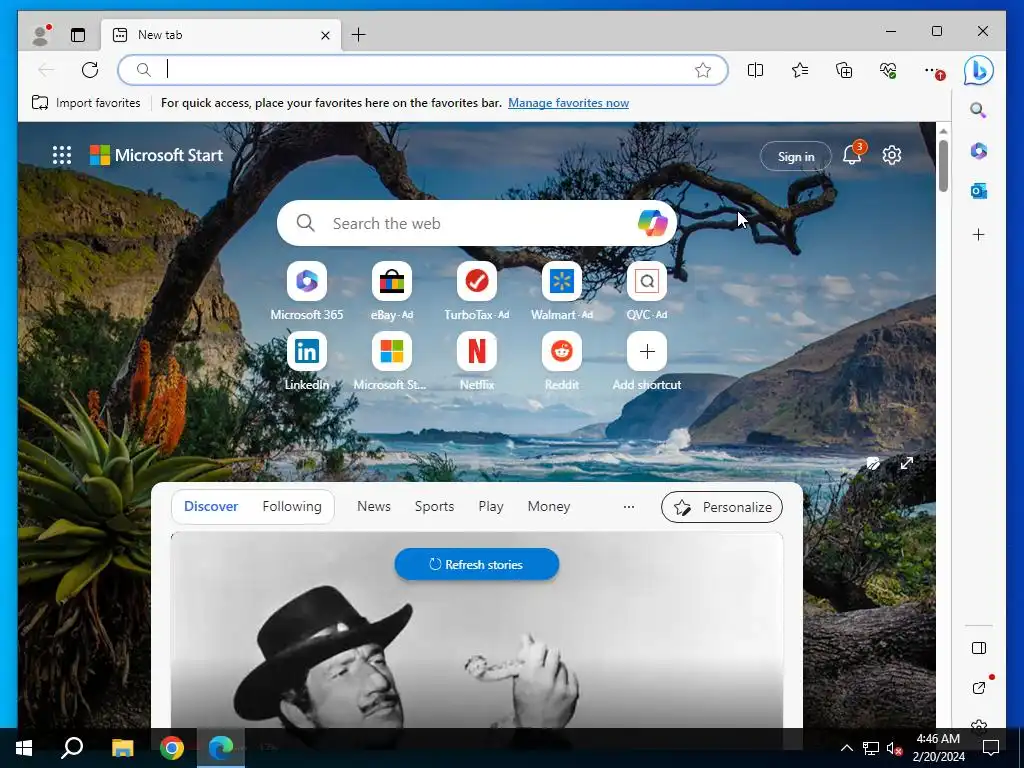This screenshot has width=1024, height=768.
Task: Click in the address bar field
Action: pos(423,70)
